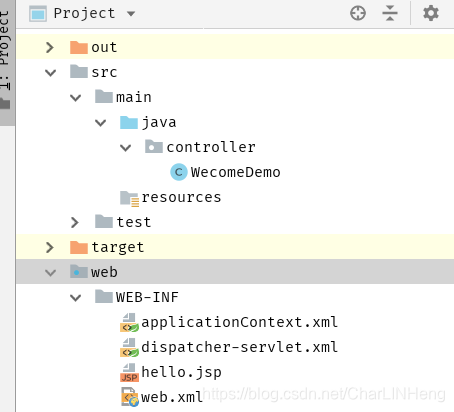Click the web module folder icon
This screenshot has width=454, height=412.
[x=79, y=271]
